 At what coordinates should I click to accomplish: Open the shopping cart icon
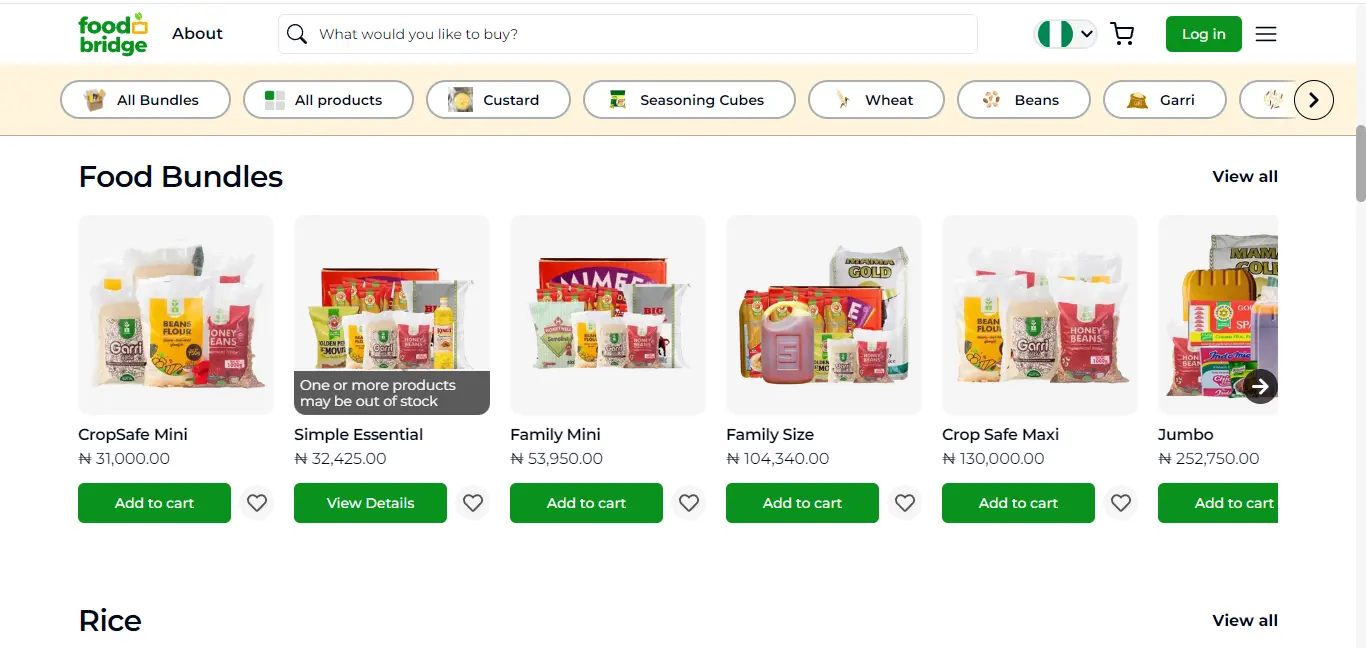(1122, 34)
